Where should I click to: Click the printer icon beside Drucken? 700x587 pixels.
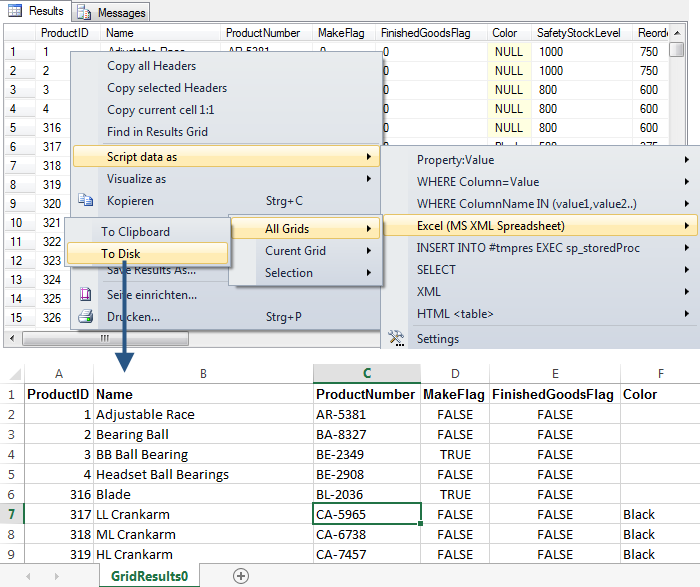tap(85, 316)
